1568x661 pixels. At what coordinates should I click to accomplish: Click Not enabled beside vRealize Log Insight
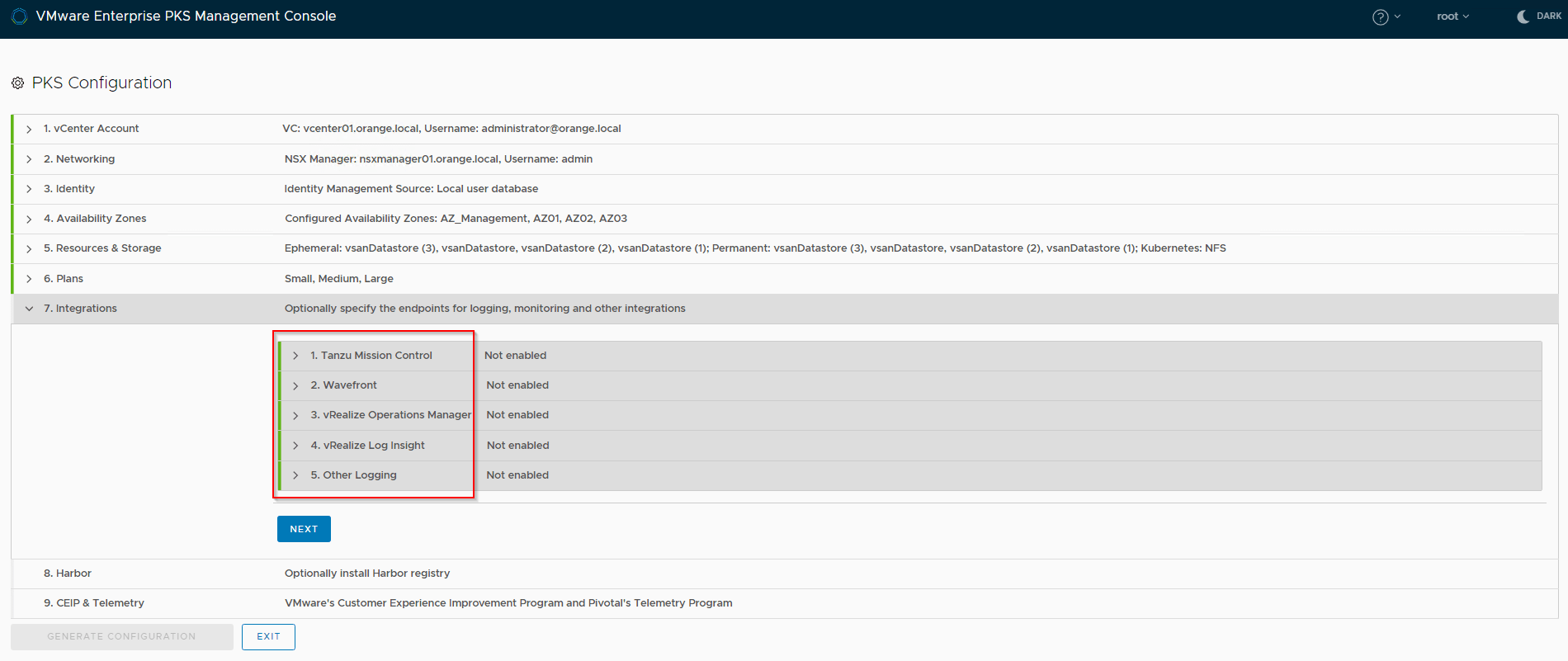pyautogui.click(x=517, y=446)
